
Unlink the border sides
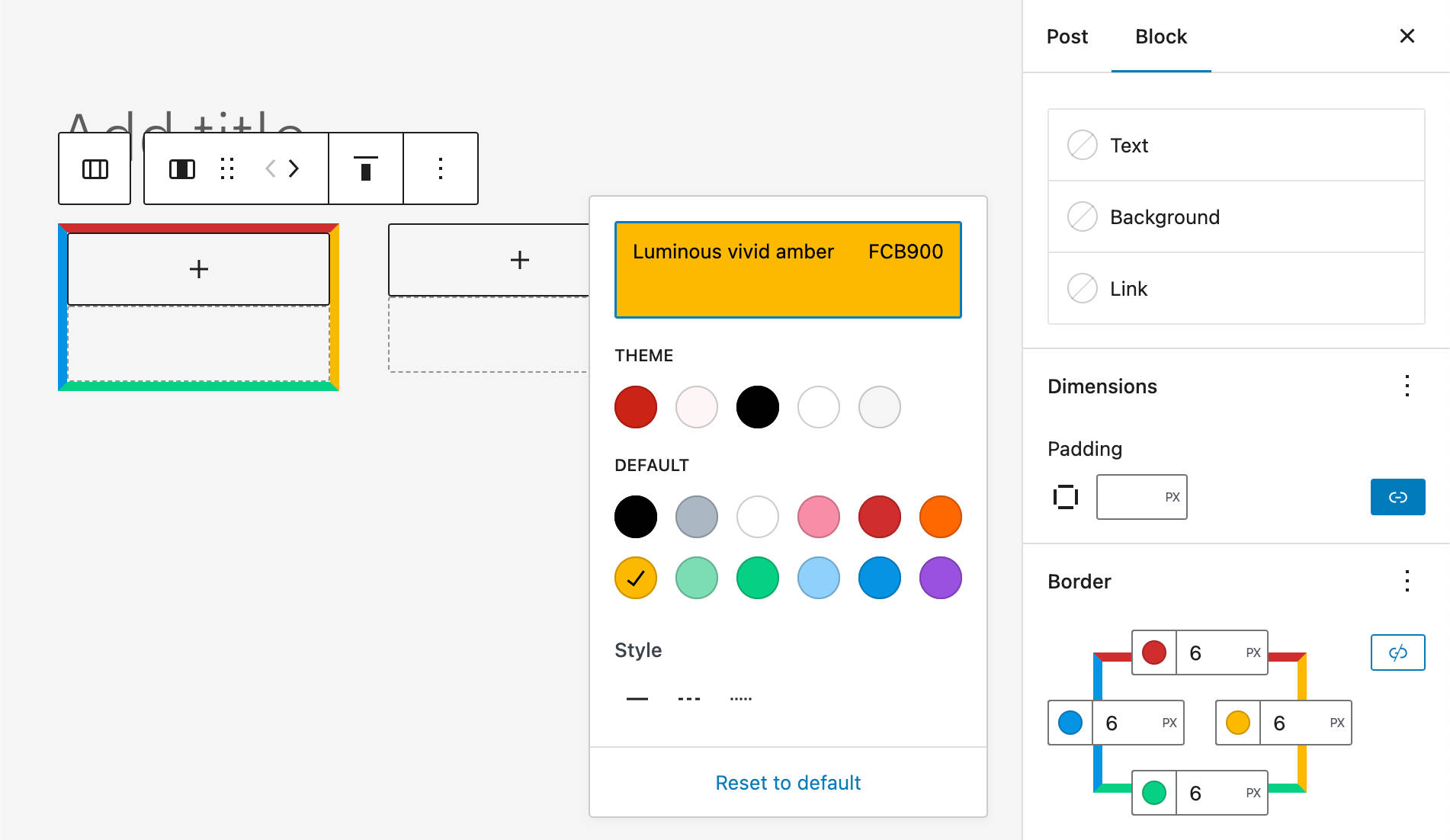pos(1397,652)
